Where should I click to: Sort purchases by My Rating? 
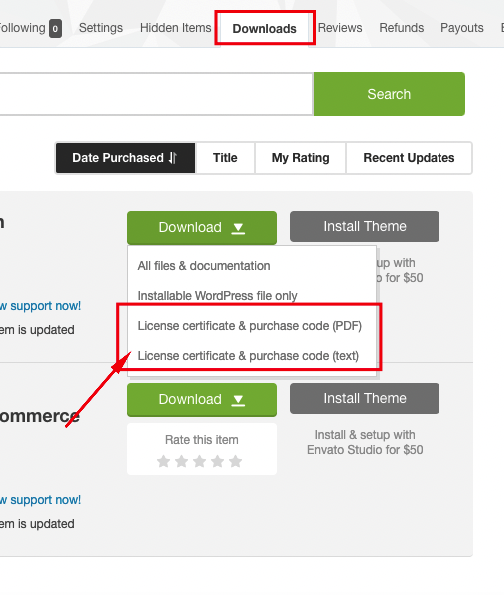[x=301, y=158]
